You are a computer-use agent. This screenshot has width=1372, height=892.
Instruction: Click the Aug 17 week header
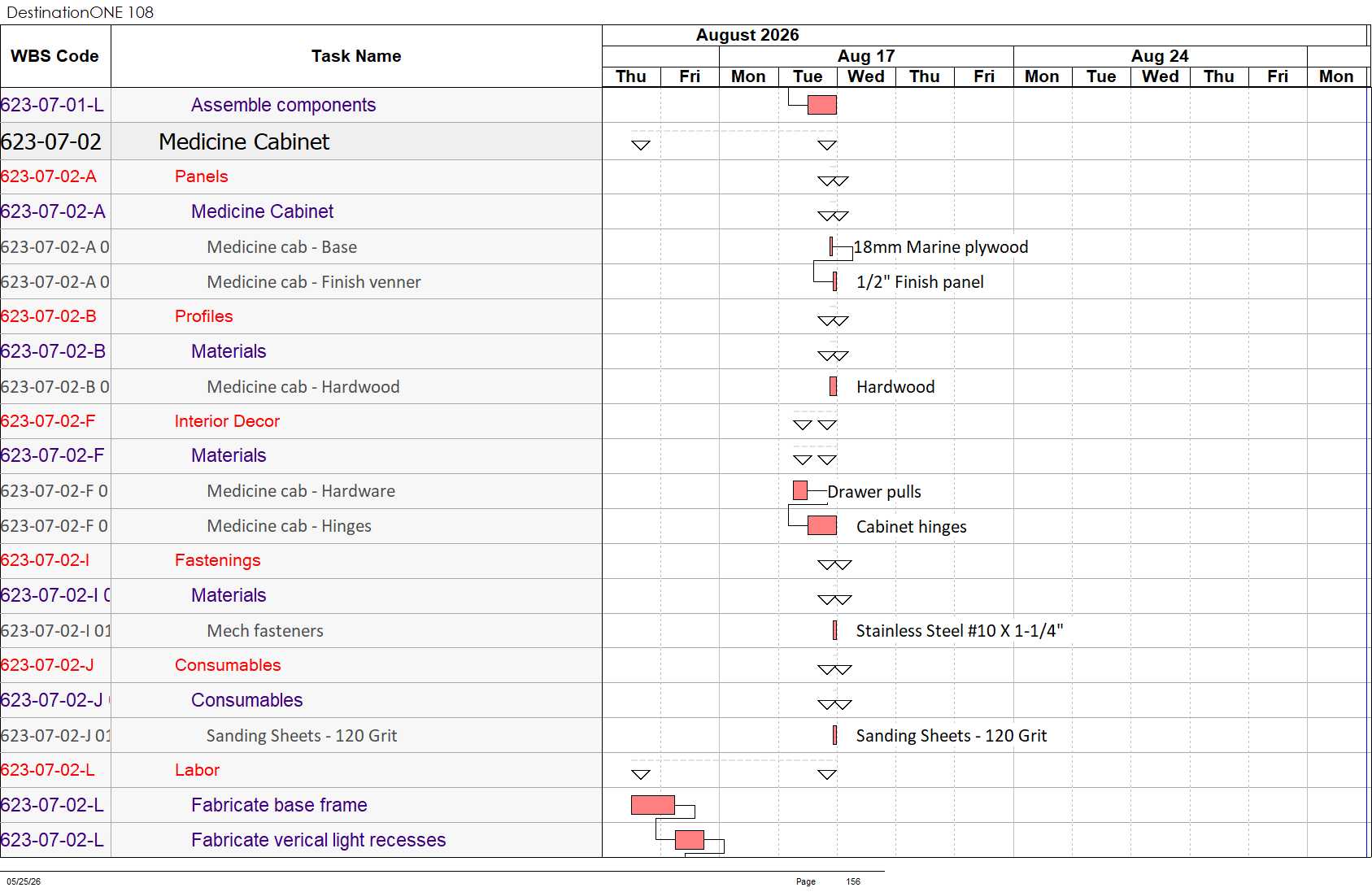tap(866, 56)
